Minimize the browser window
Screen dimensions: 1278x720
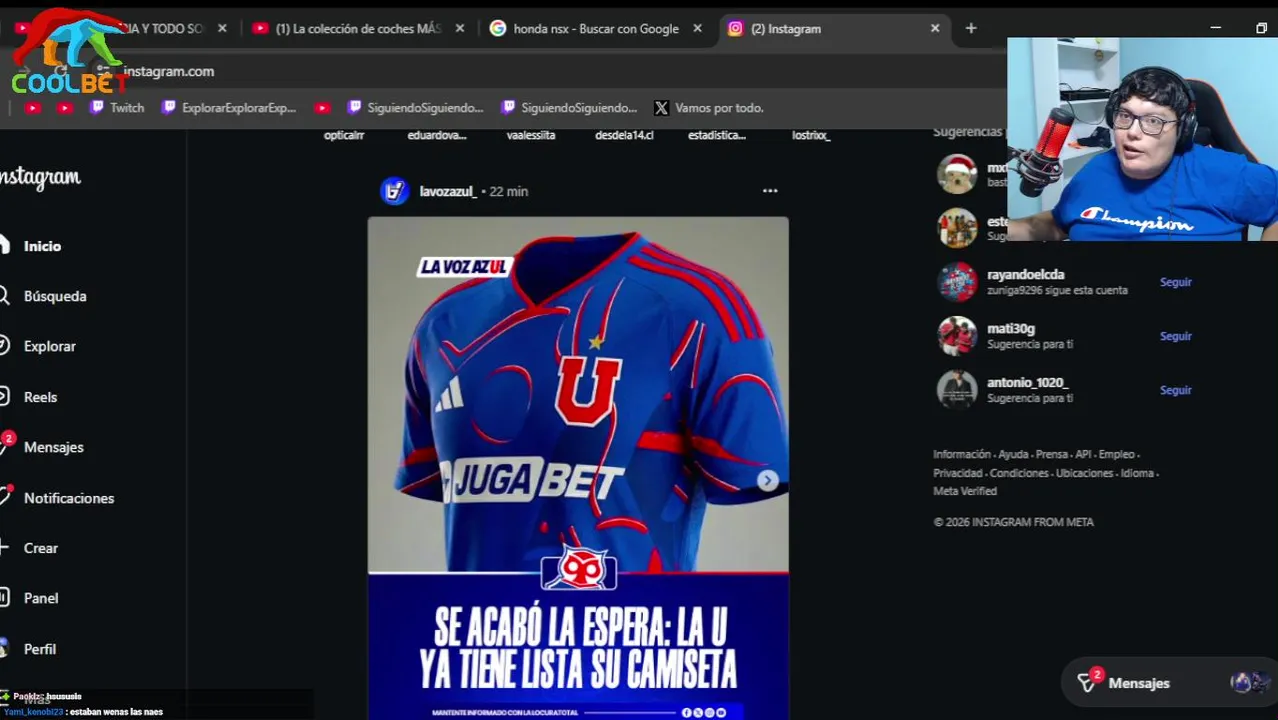click(x=1215, y=28)
